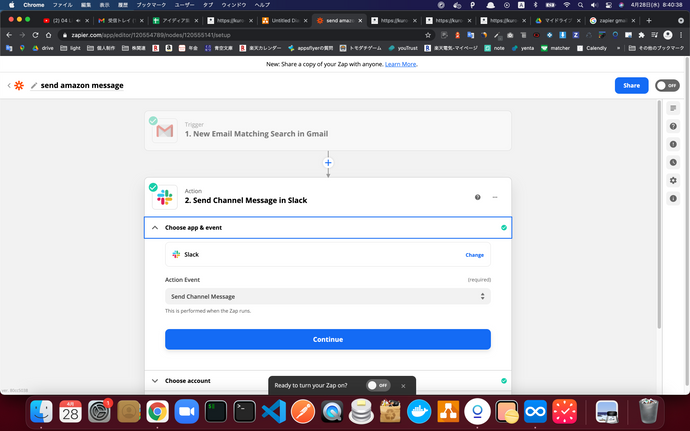Click the address bar URL
This screenshot has height=431, width=690.
coord(151,35)
